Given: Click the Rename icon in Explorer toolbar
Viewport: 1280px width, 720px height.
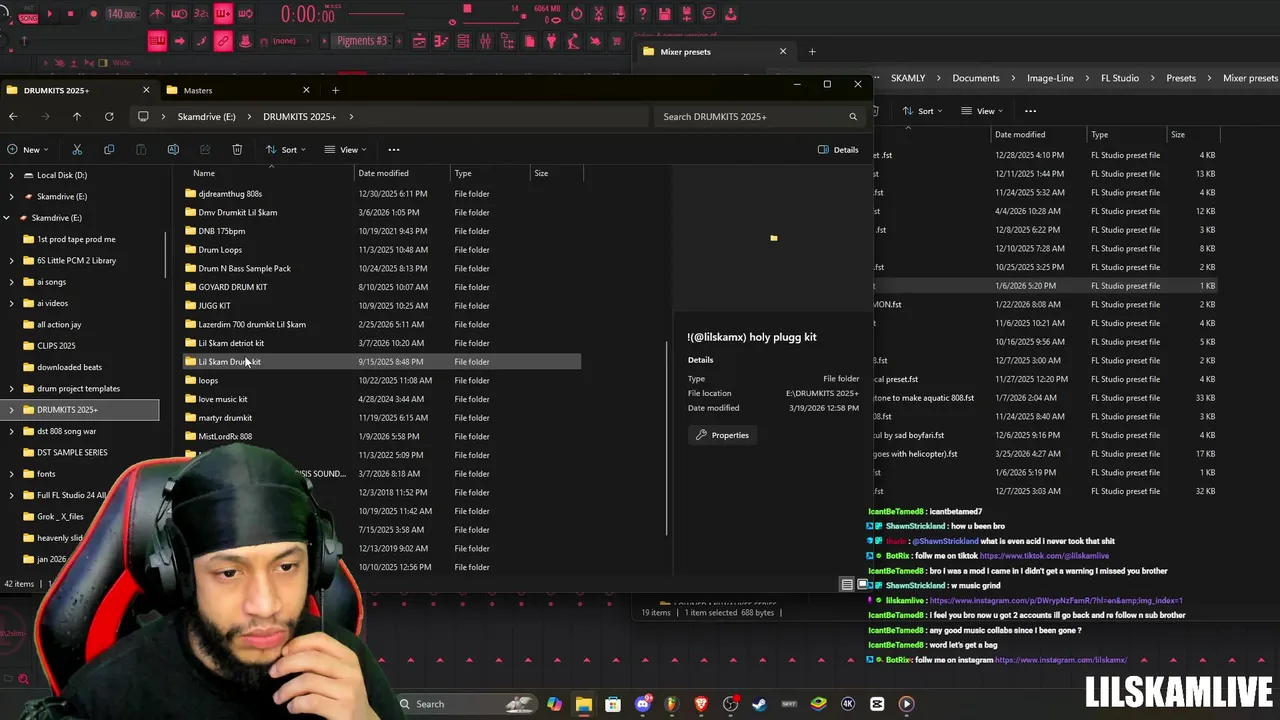Looking at the screenshot, I should pyautogui.click(x=173, y=150).
